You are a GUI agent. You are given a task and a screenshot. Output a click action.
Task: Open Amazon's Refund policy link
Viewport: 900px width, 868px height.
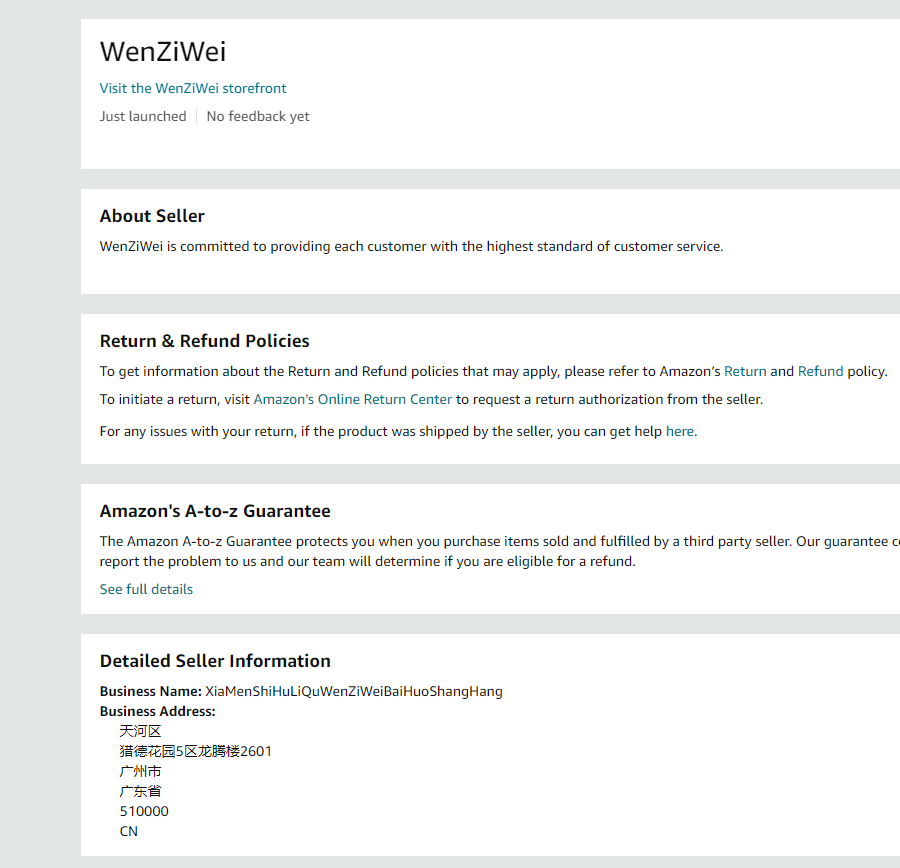coord(820,371)
